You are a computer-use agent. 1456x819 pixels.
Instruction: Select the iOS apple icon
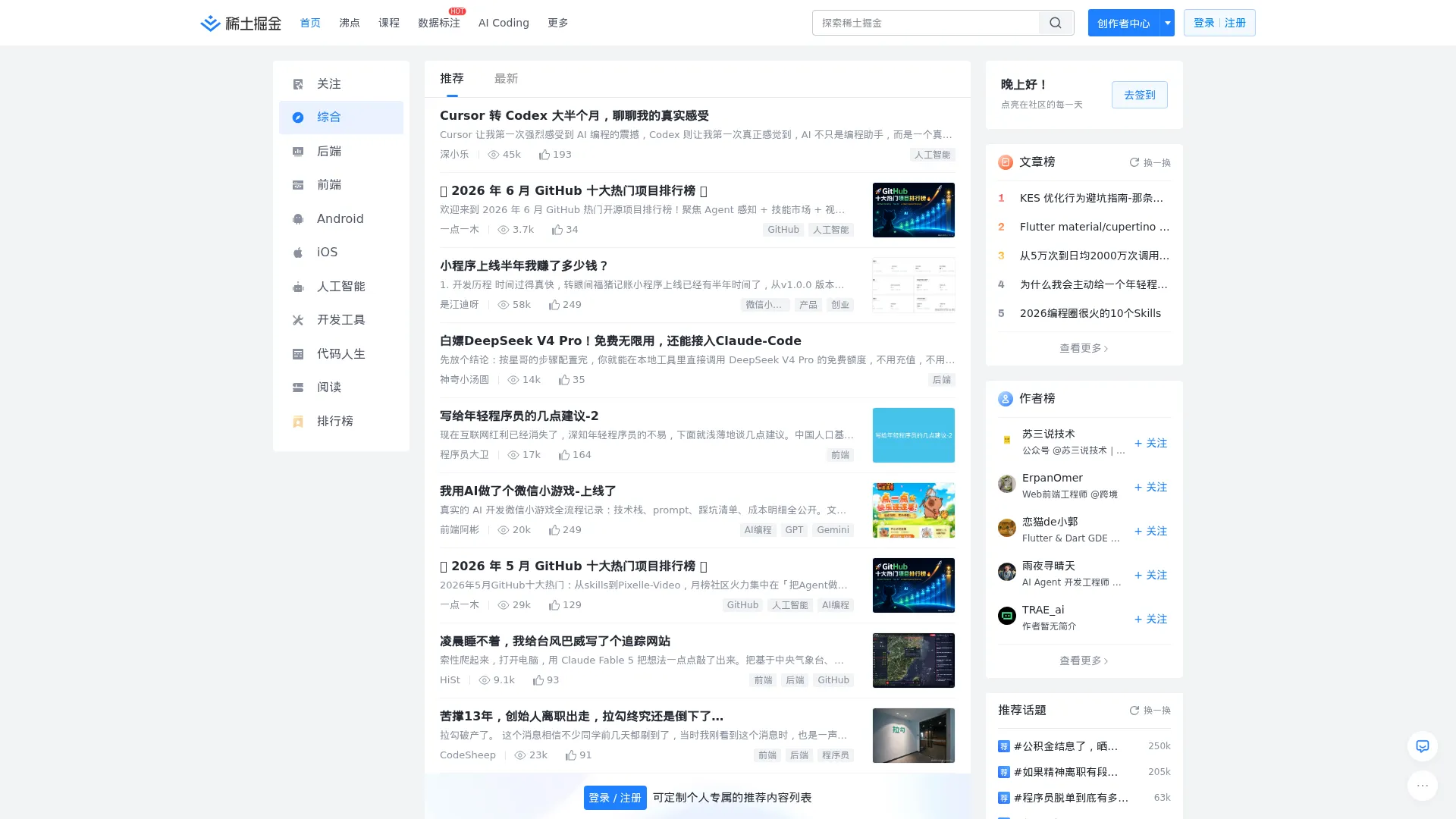pyautogui.click(x=298, y=253)
